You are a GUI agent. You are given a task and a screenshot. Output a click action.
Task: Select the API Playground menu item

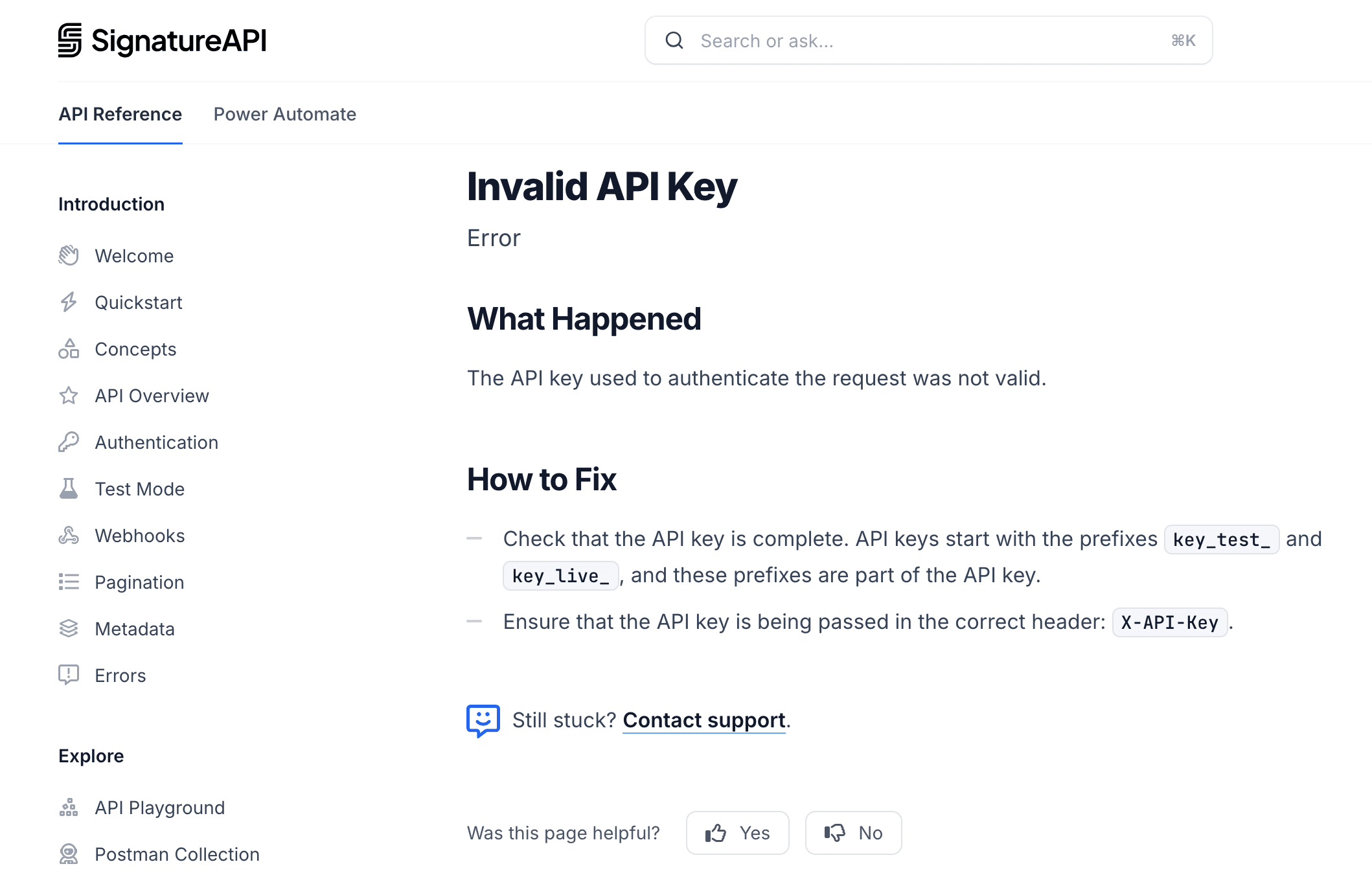(x=159, y=807)
